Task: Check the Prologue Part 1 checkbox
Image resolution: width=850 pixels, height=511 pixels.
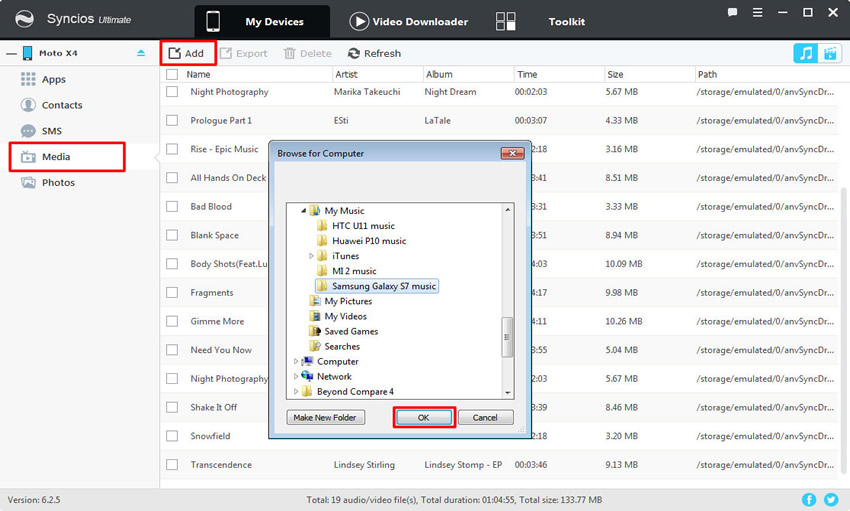Action: coord(172,120)
